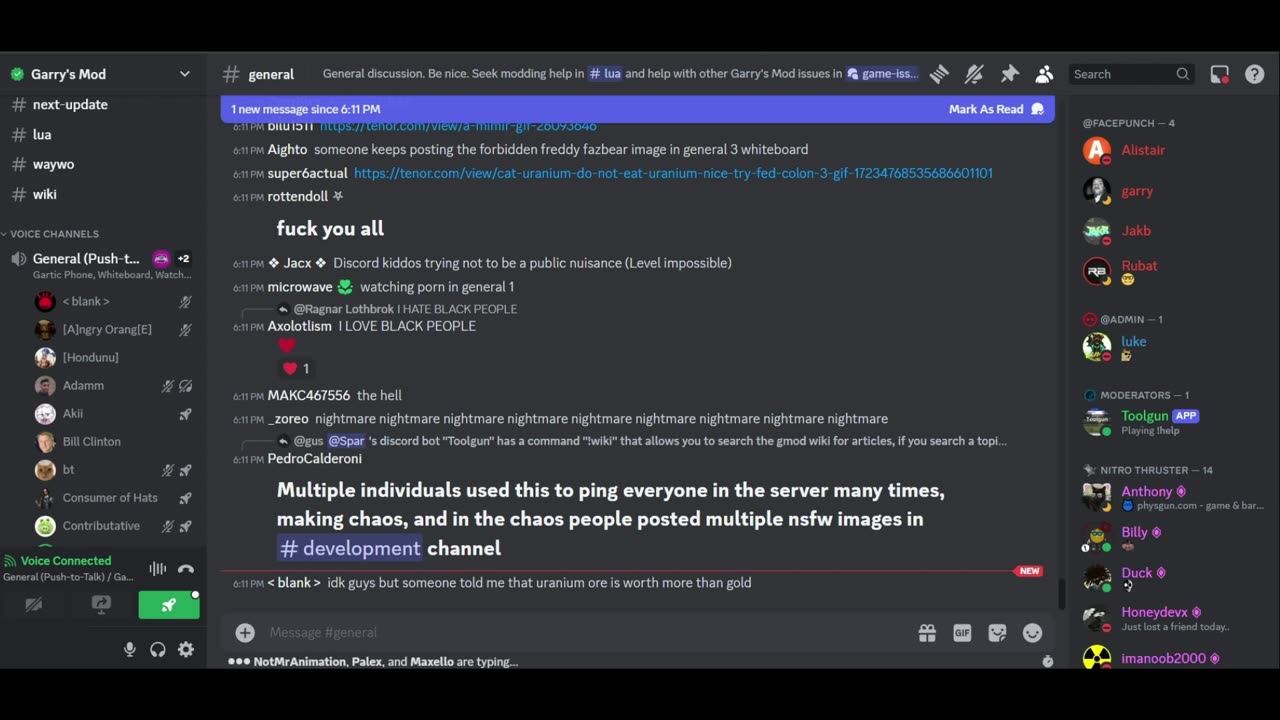Select the General (Push-to-Talk) voice channel

(85, 259)
